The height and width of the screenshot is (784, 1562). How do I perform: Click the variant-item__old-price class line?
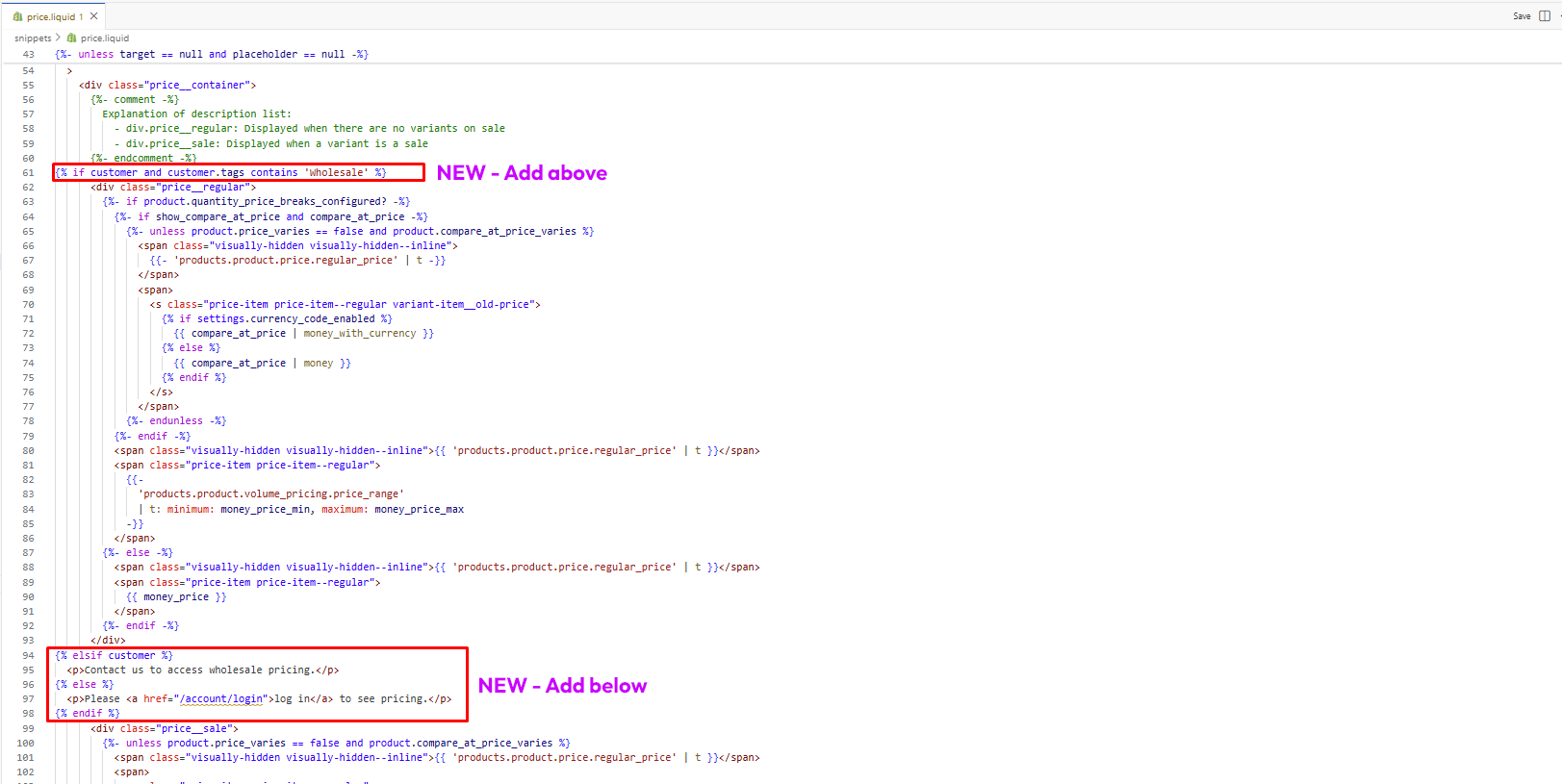pos(345,304)
